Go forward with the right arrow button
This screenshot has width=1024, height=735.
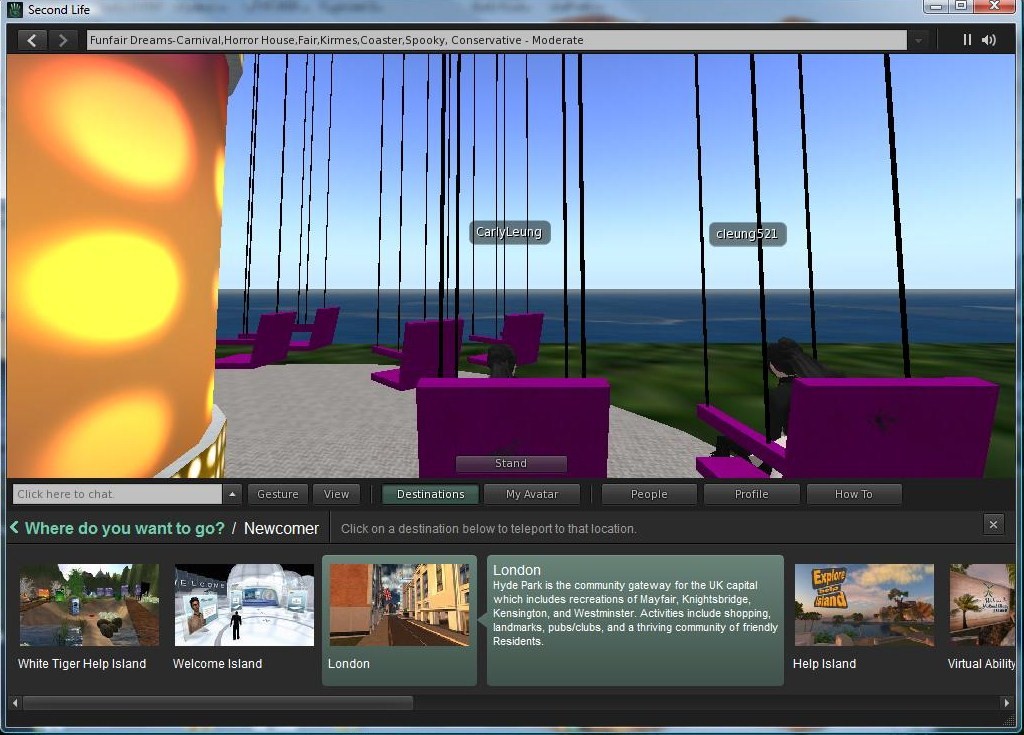coord(63,41)
